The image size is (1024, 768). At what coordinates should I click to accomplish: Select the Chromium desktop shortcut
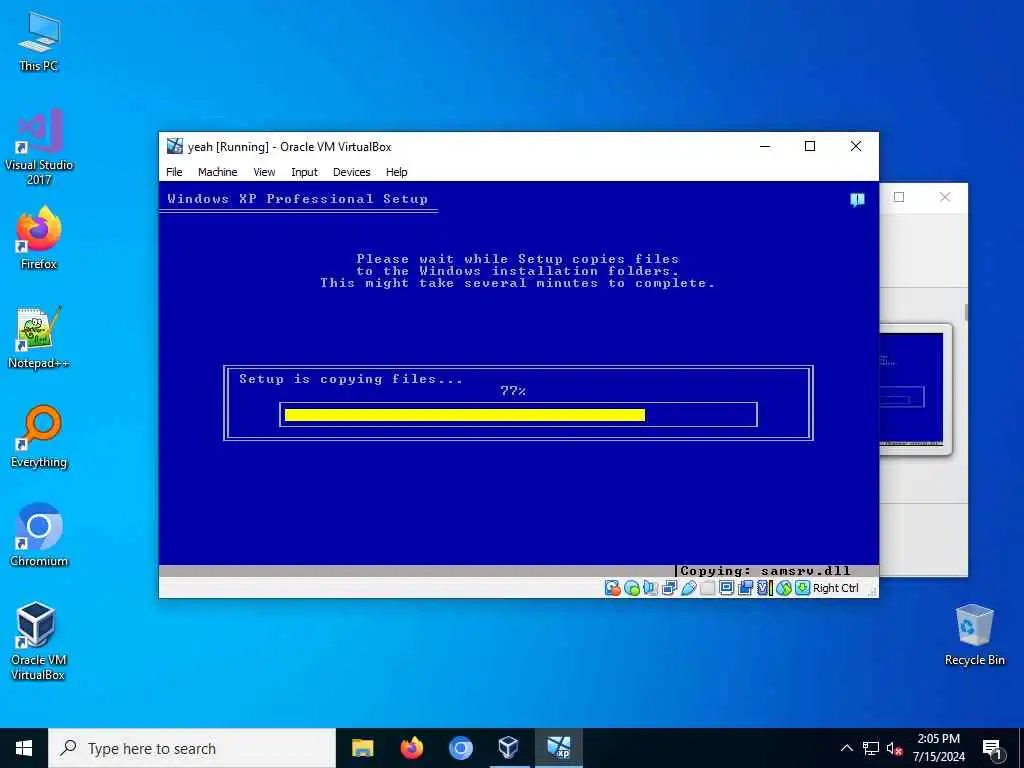coord(39,536)
